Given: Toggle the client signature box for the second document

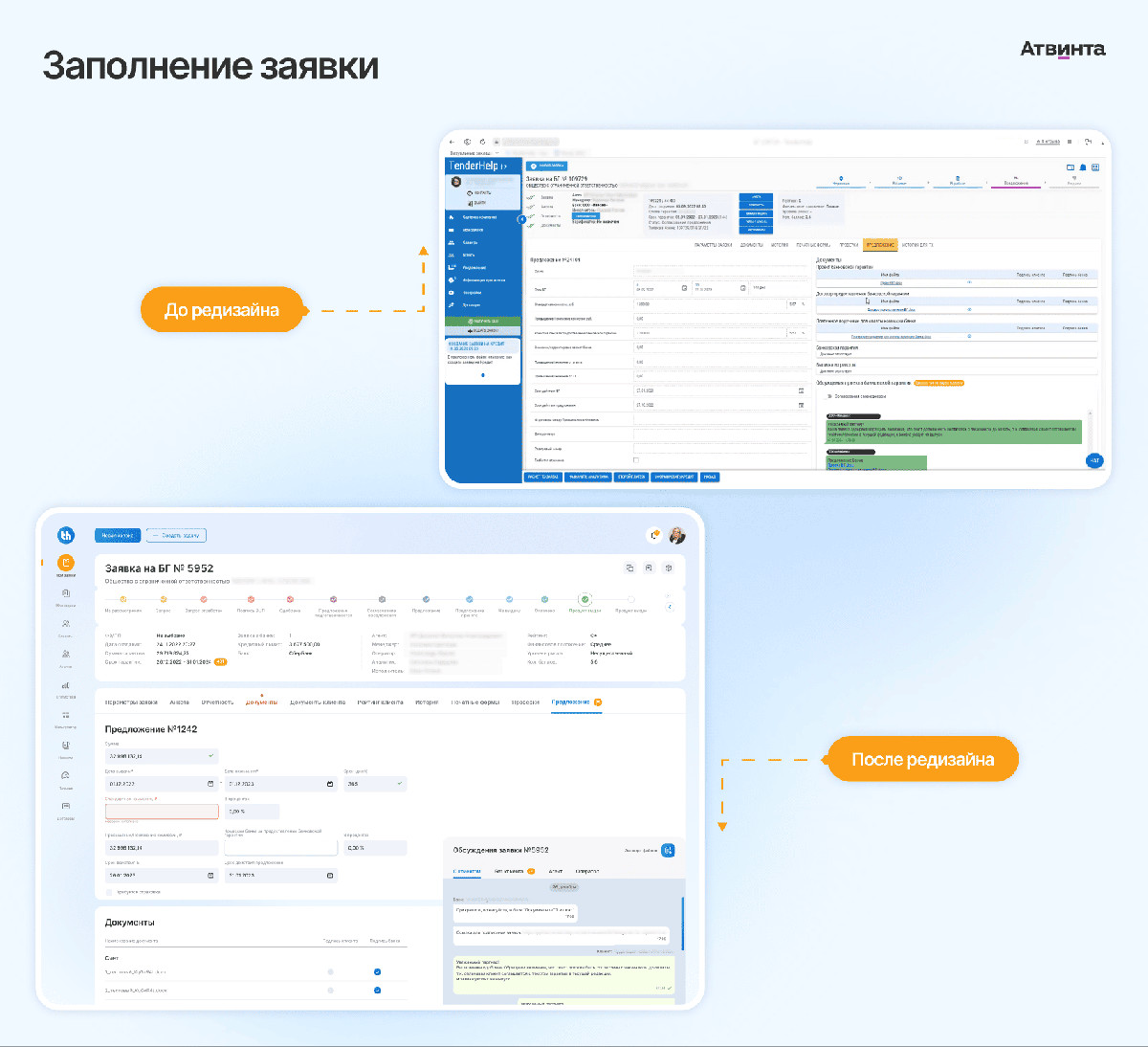Looking at the screenshot, I should coord(330,990).
